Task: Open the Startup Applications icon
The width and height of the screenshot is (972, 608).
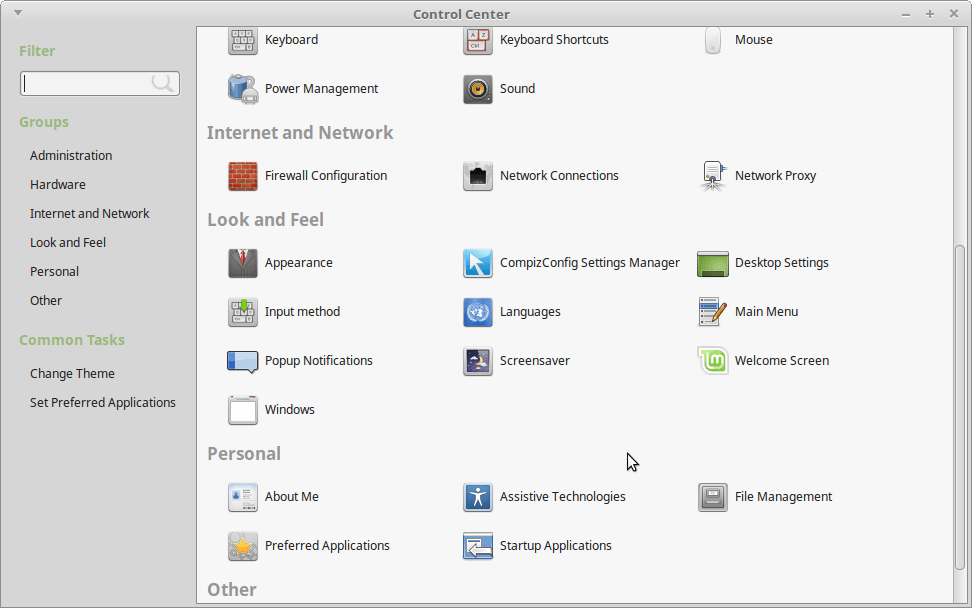Action: point(477,546)
